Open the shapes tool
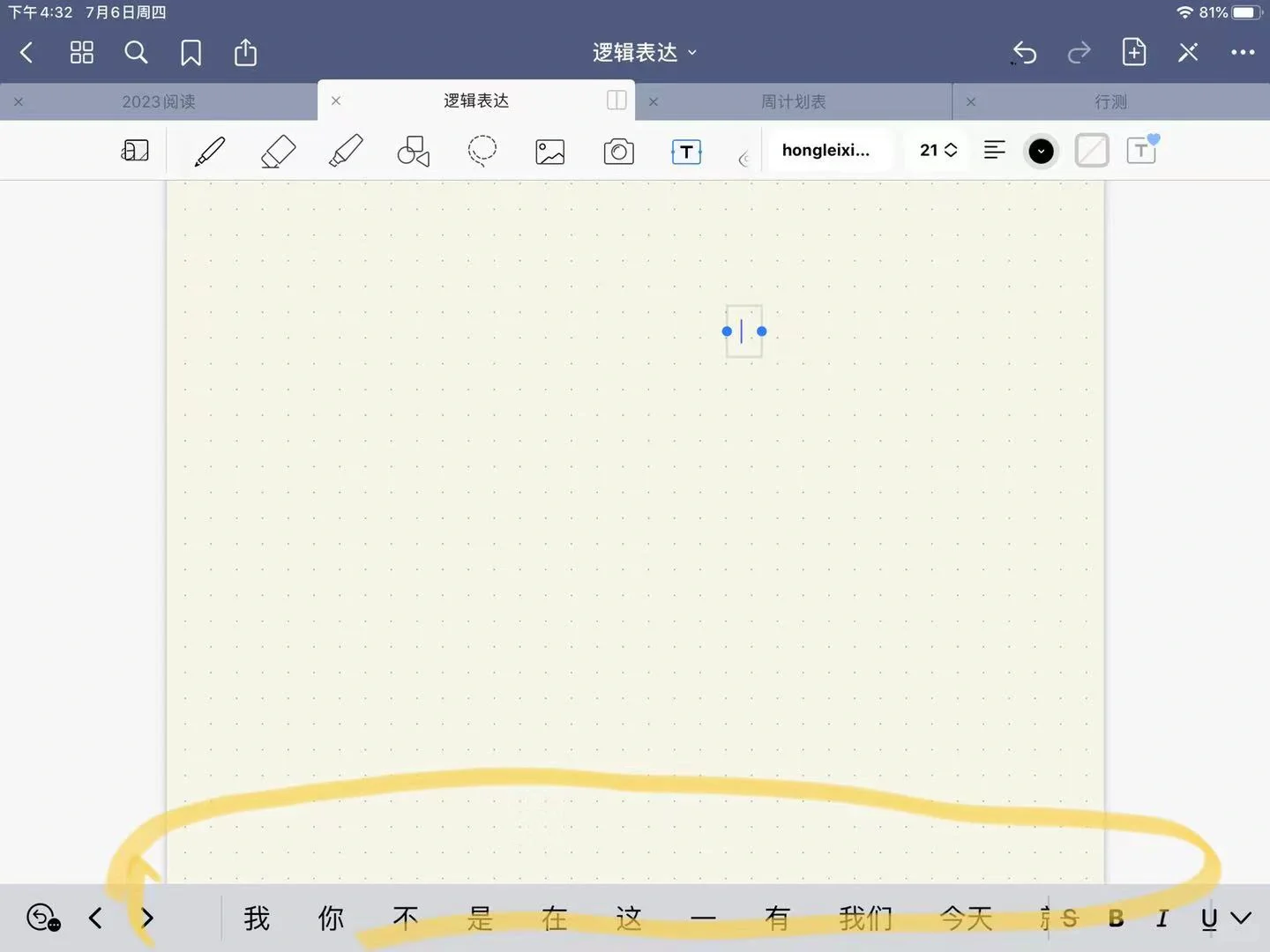This screenshot has width=1270, height=952. pyautogui.click(x=412, y=151)
